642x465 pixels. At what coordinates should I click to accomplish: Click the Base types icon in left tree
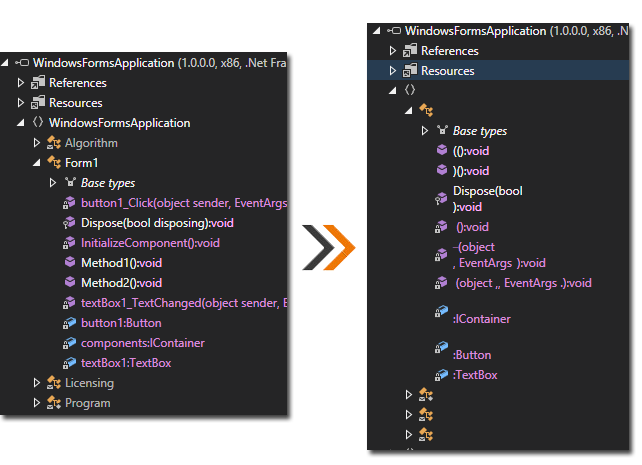click(x=70, y=182)
